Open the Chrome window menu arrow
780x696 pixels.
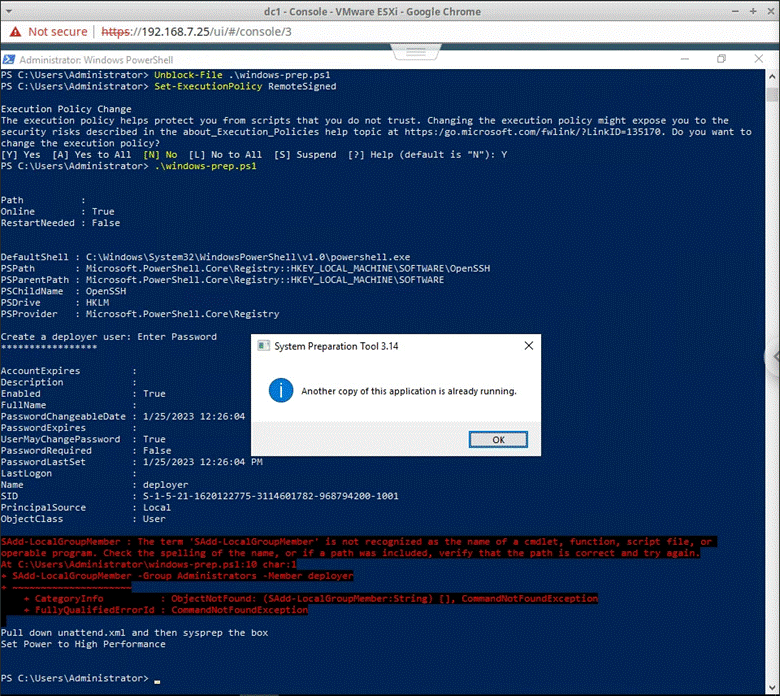8,11
